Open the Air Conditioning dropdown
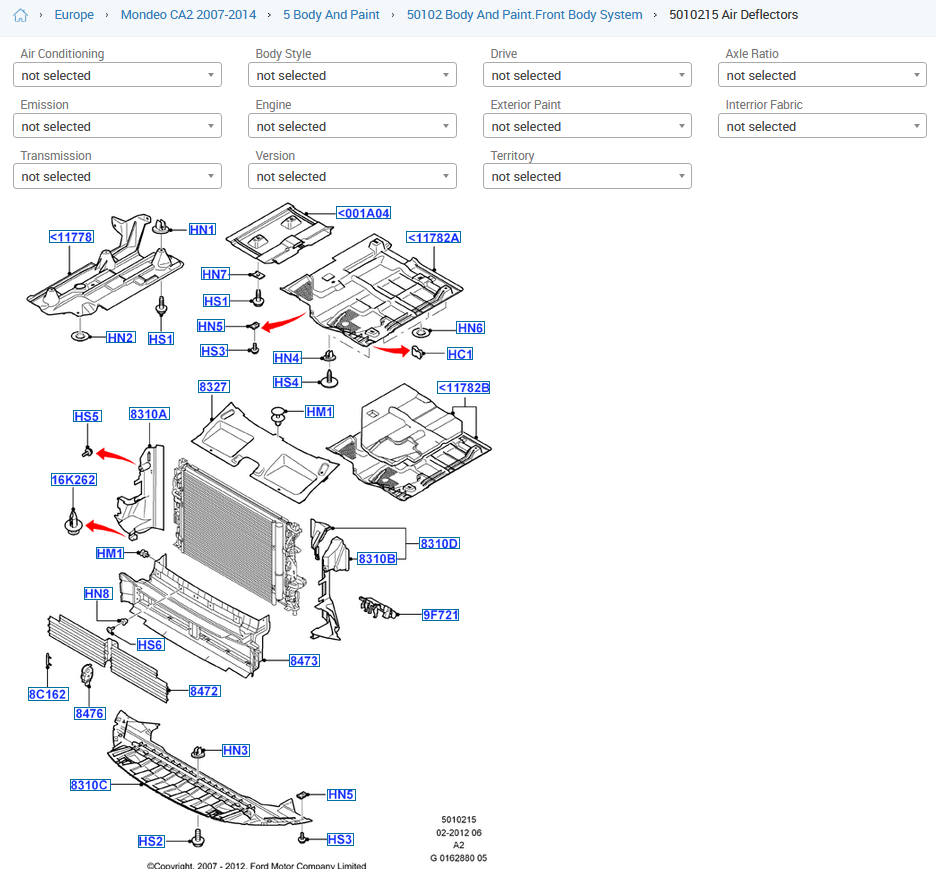Image resolution: width=936 pixels, height=869 pixels. coord(117,75)
